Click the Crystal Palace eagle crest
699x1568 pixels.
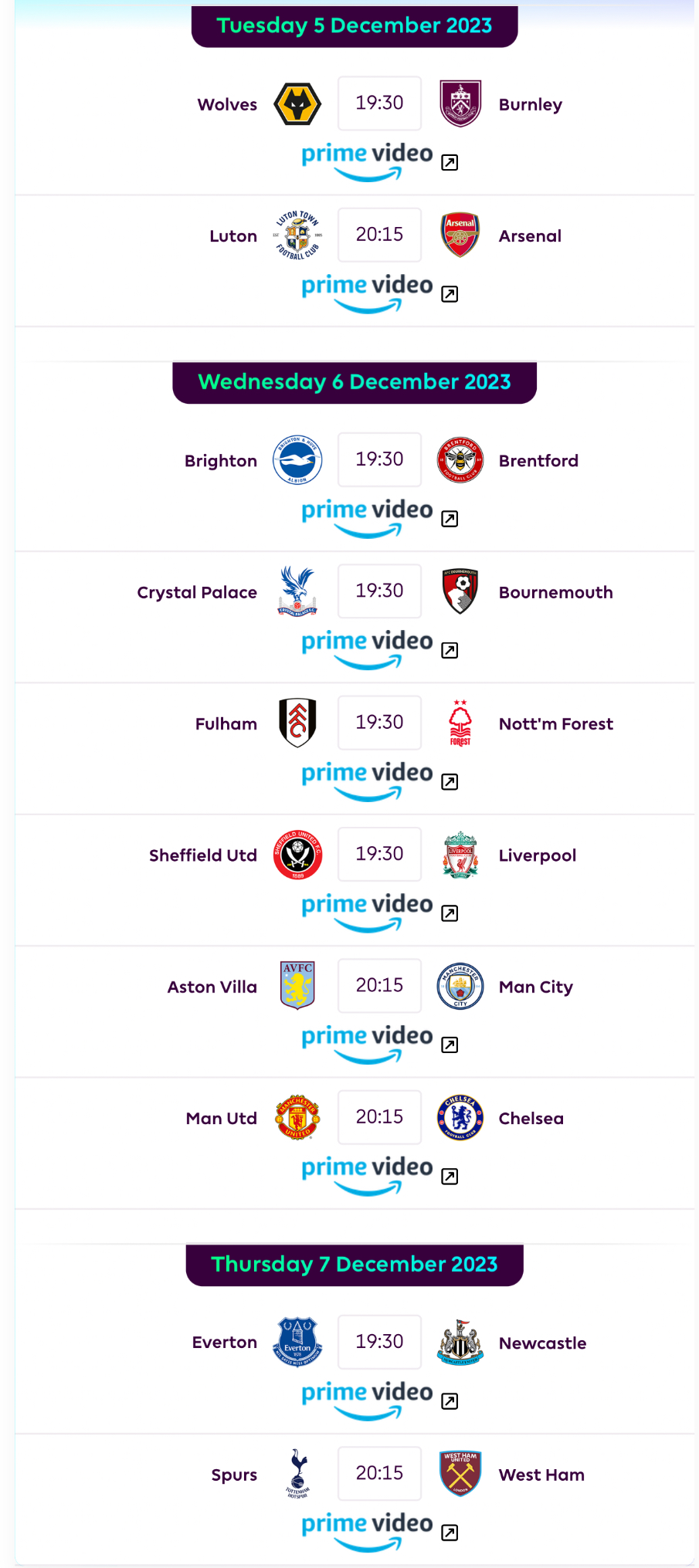pyautogui.click(x=297, y=591)
